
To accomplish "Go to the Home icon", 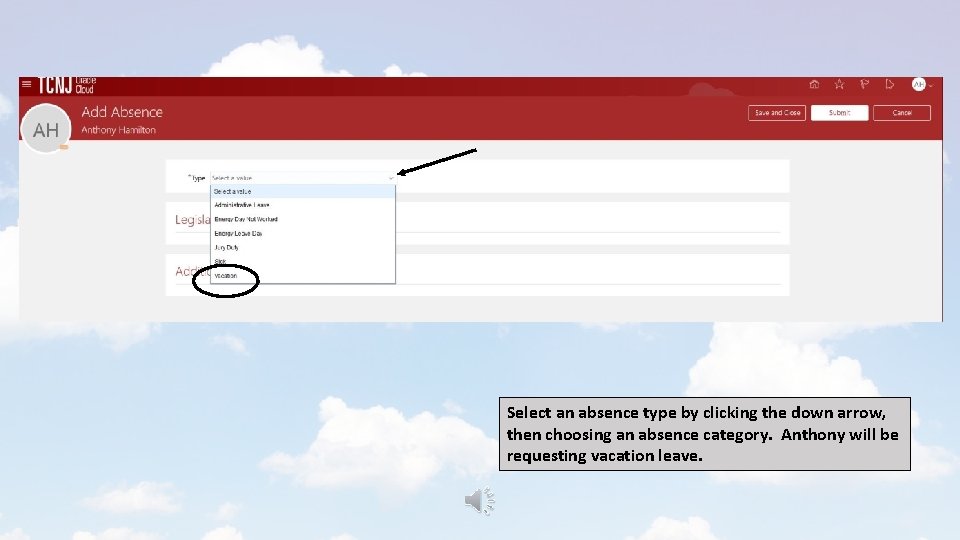I will click(814, 84).
